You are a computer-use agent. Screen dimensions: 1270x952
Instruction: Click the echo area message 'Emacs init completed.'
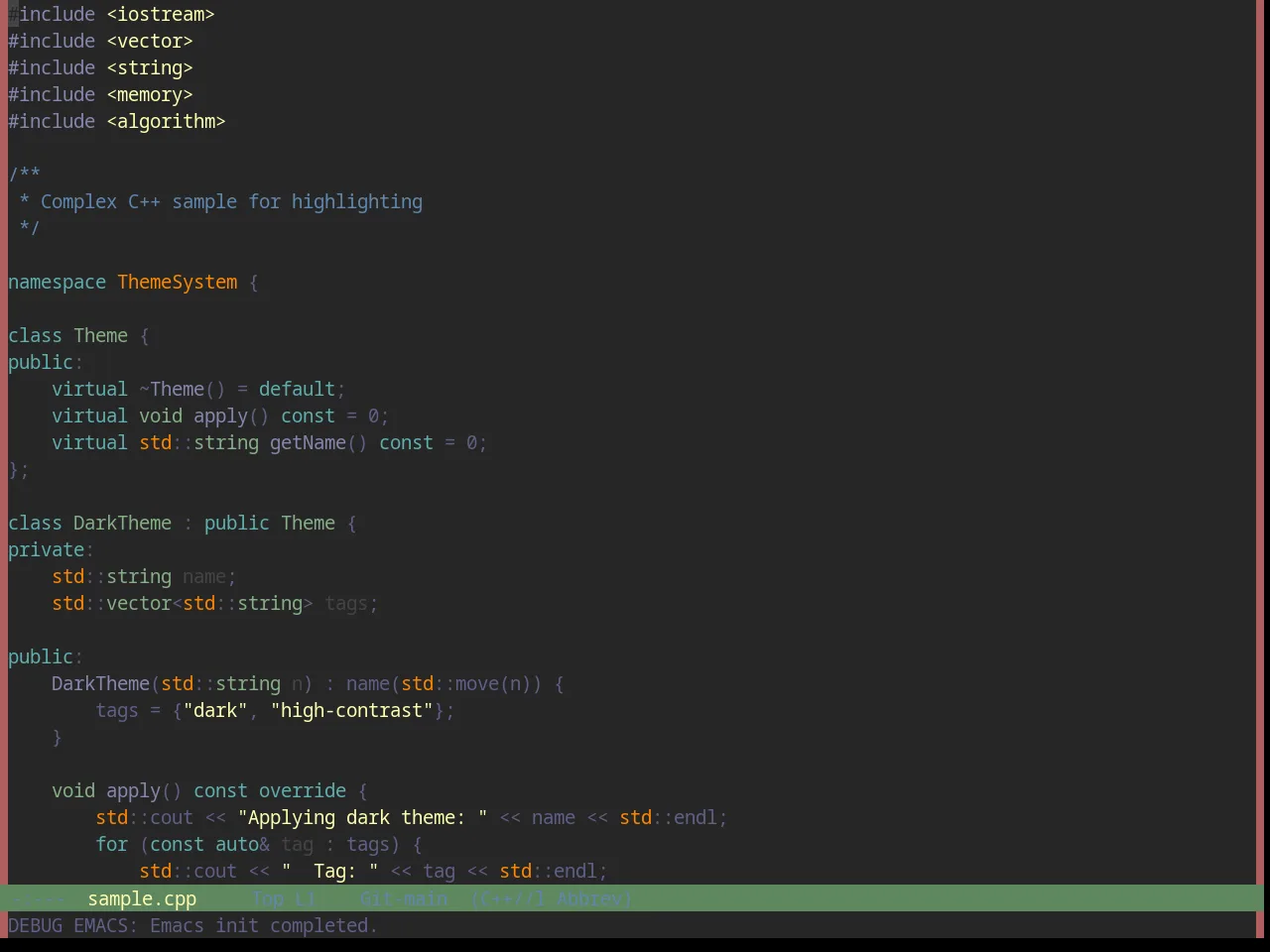pos(263,925)
